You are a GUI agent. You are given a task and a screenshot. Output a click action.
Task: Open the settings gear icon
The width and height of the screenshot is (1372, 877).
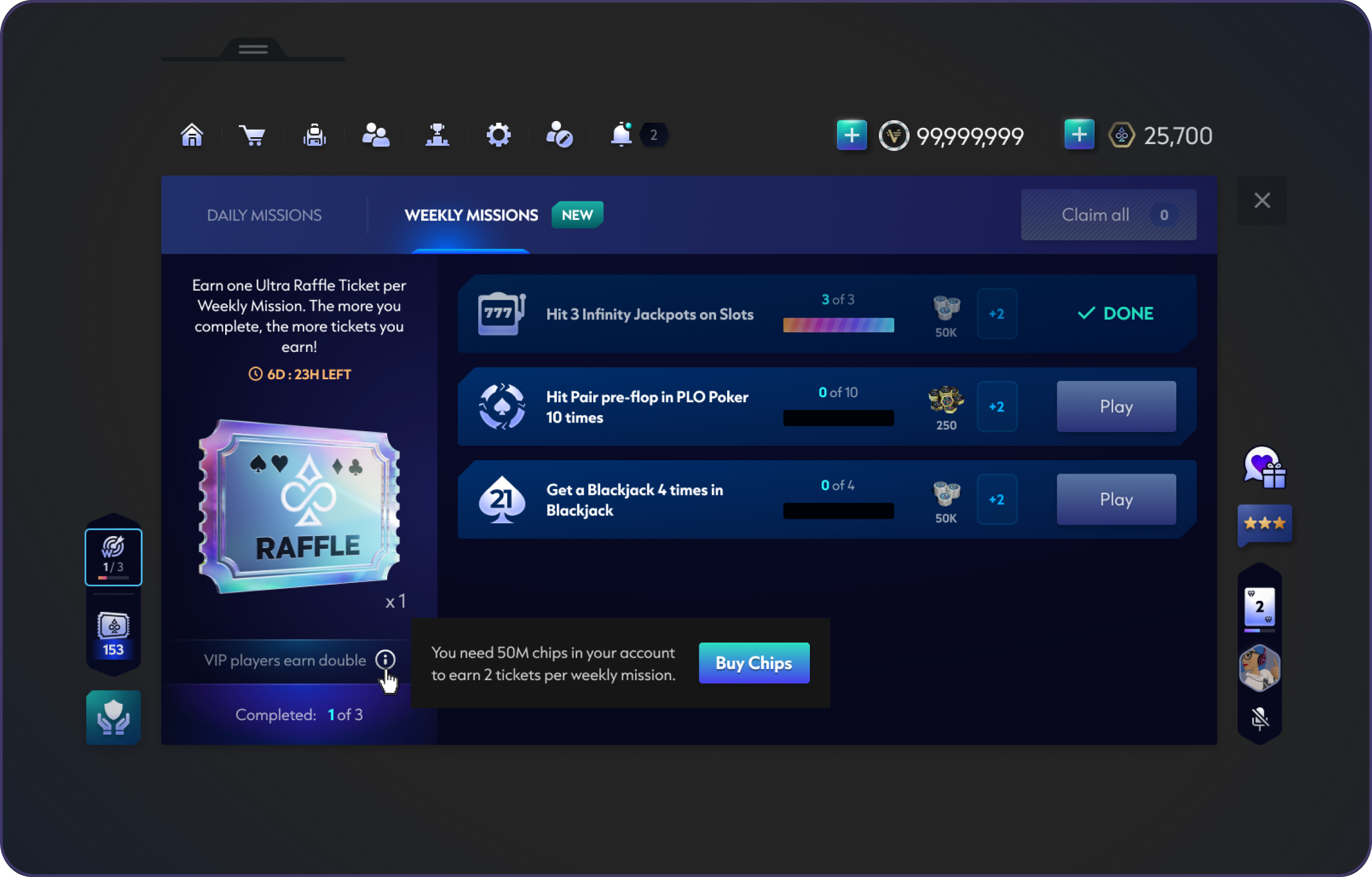pyautogui.click(x=498, y=135)
